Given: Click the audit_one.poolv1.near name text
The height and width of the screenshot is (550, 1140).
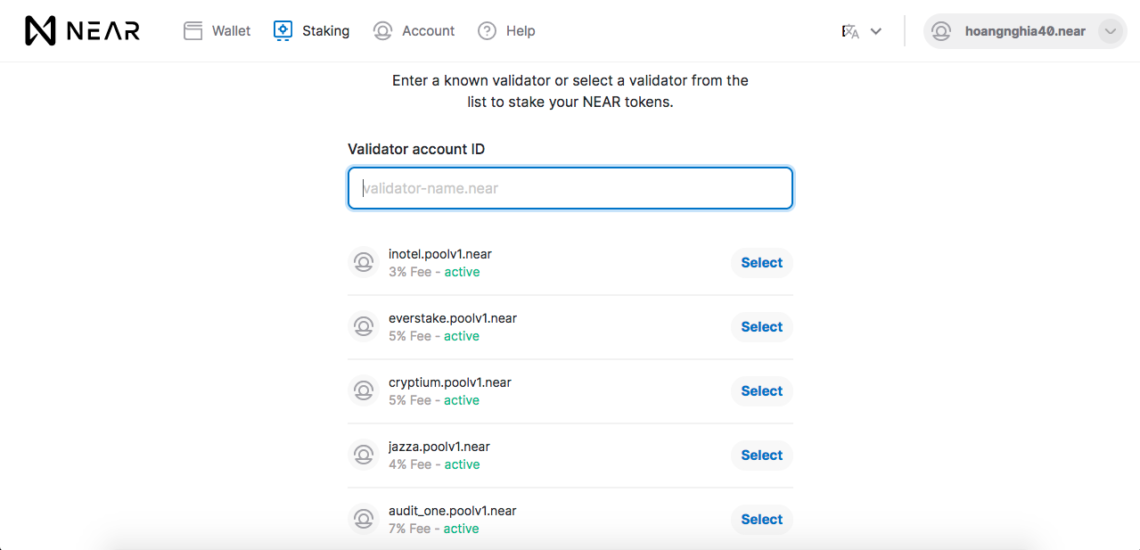Looking at the screenshot, I should point(453,510).
